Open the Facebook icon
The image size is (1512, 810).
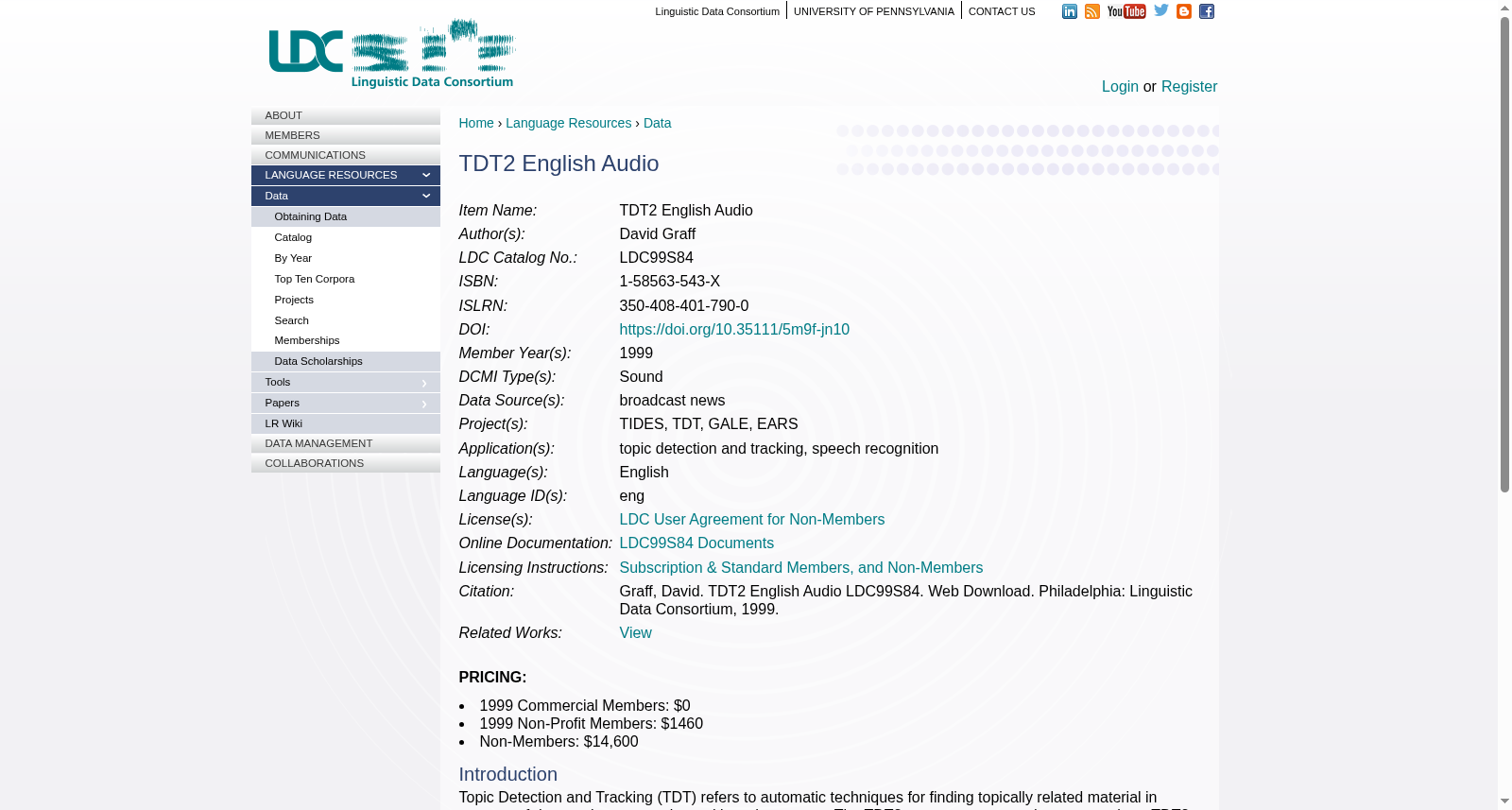(1207, 11)
